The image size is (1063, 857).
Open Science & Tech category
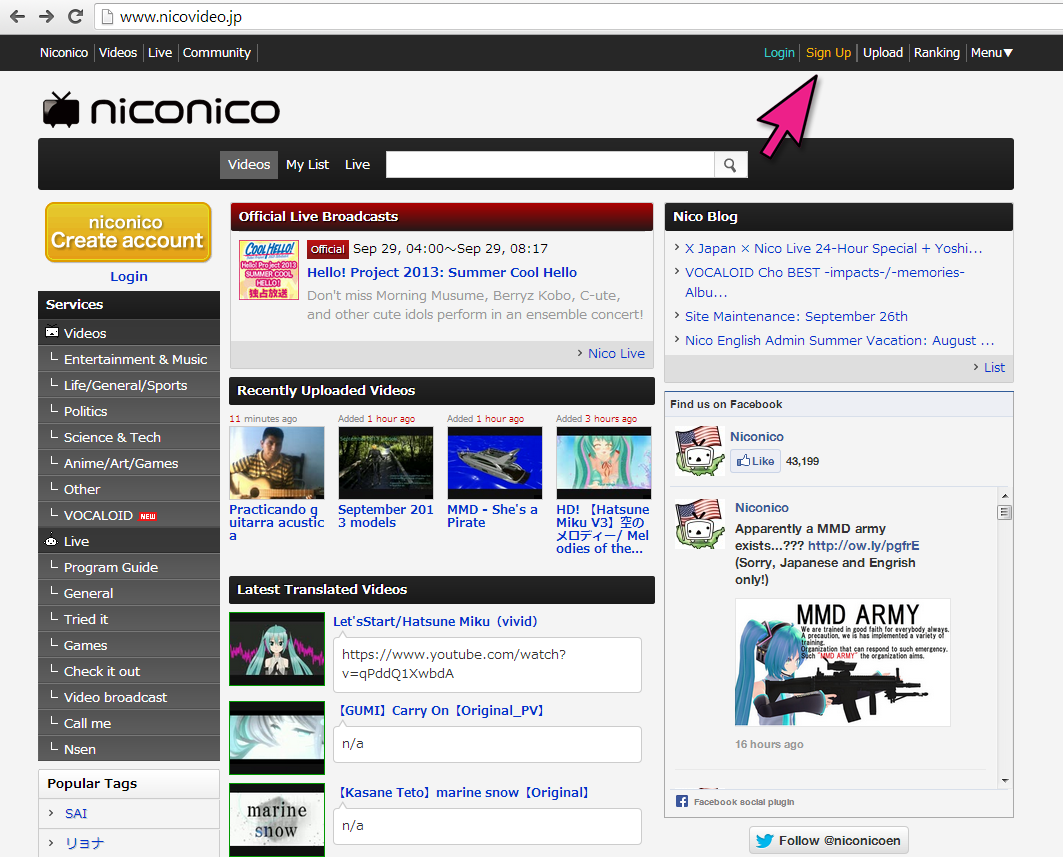(x=129, y=437)
